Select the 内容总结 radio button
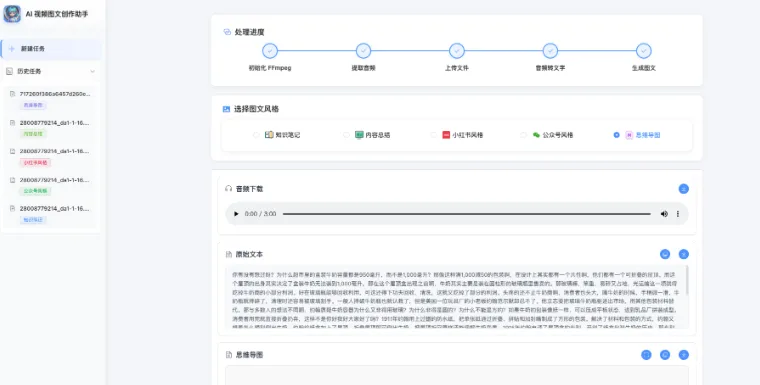This screenshot has width=760, height=385. (347, 135)
